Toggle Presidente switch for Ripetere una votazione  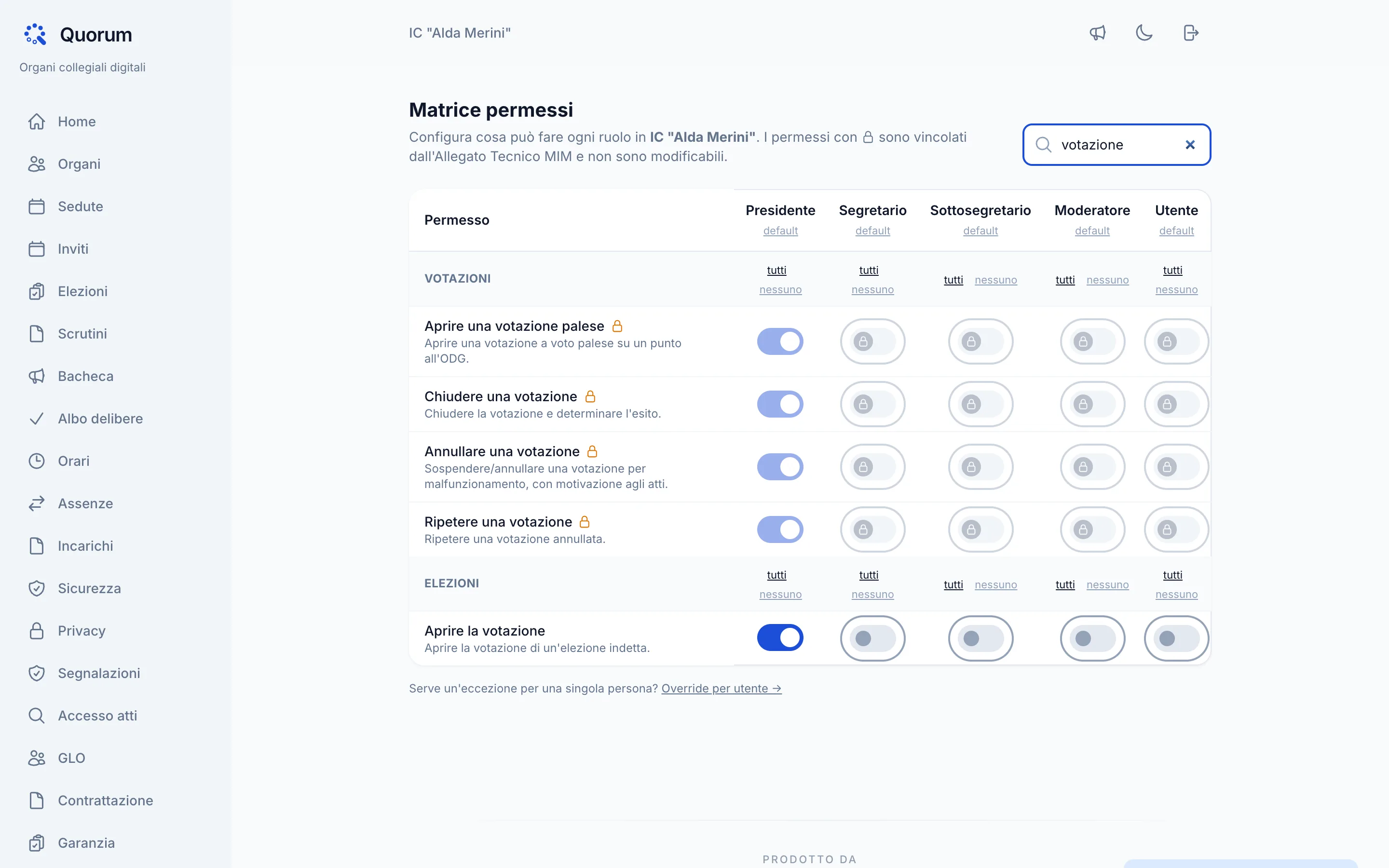(780, 529)
